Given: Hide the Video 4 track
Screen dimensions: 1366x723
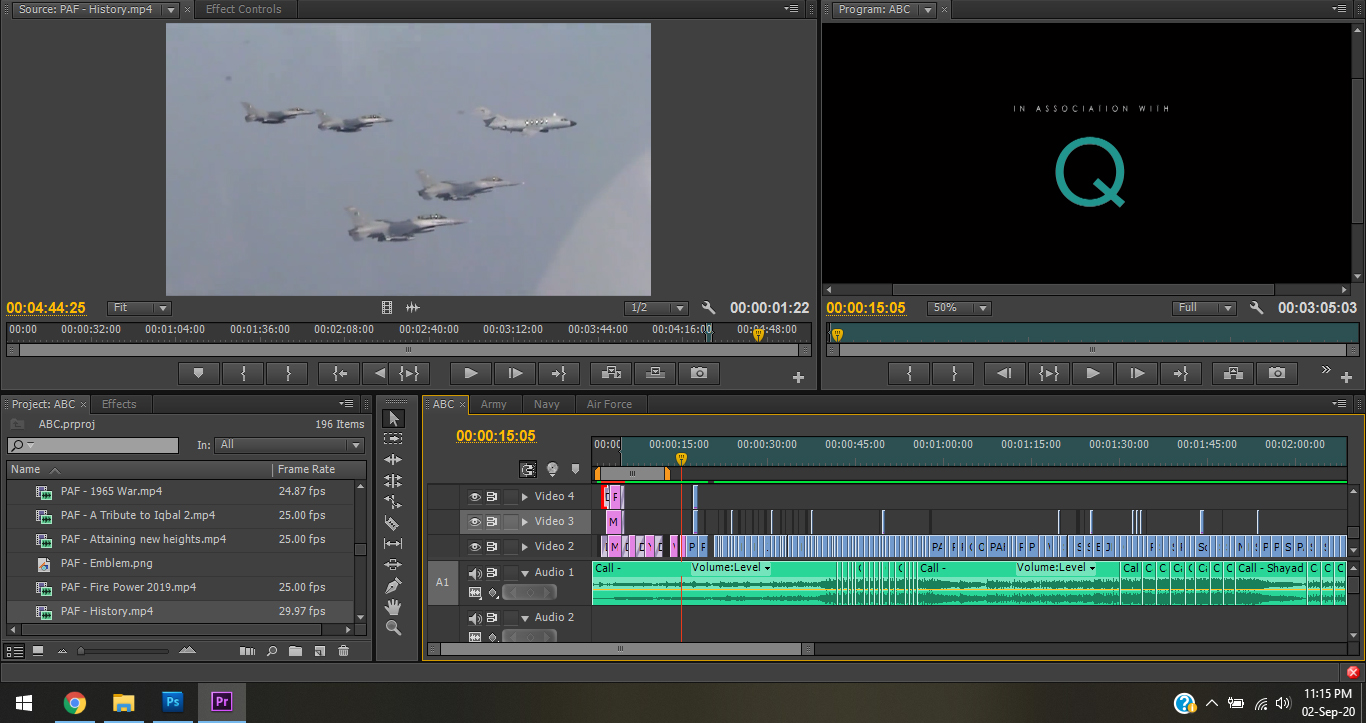Looking at the screenshot, I should [475, 496].
